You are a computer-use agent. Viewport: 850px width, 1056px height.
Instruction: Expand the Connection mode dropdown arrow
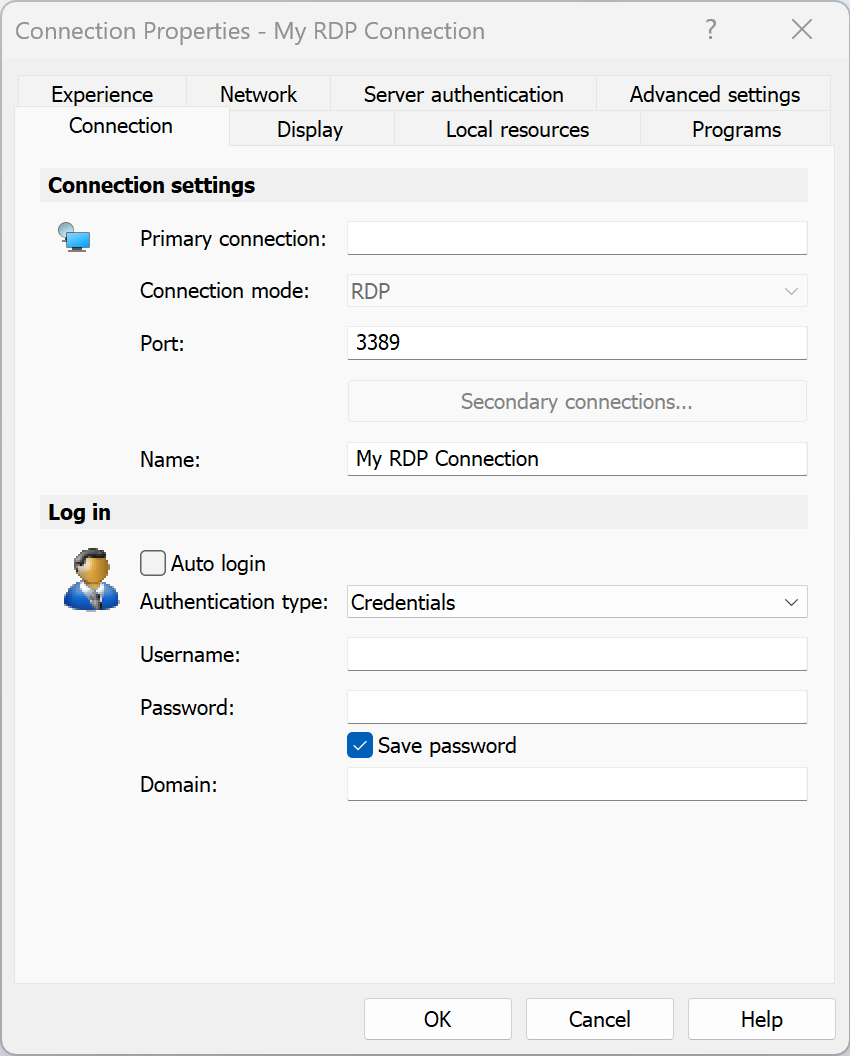[791, 292]
